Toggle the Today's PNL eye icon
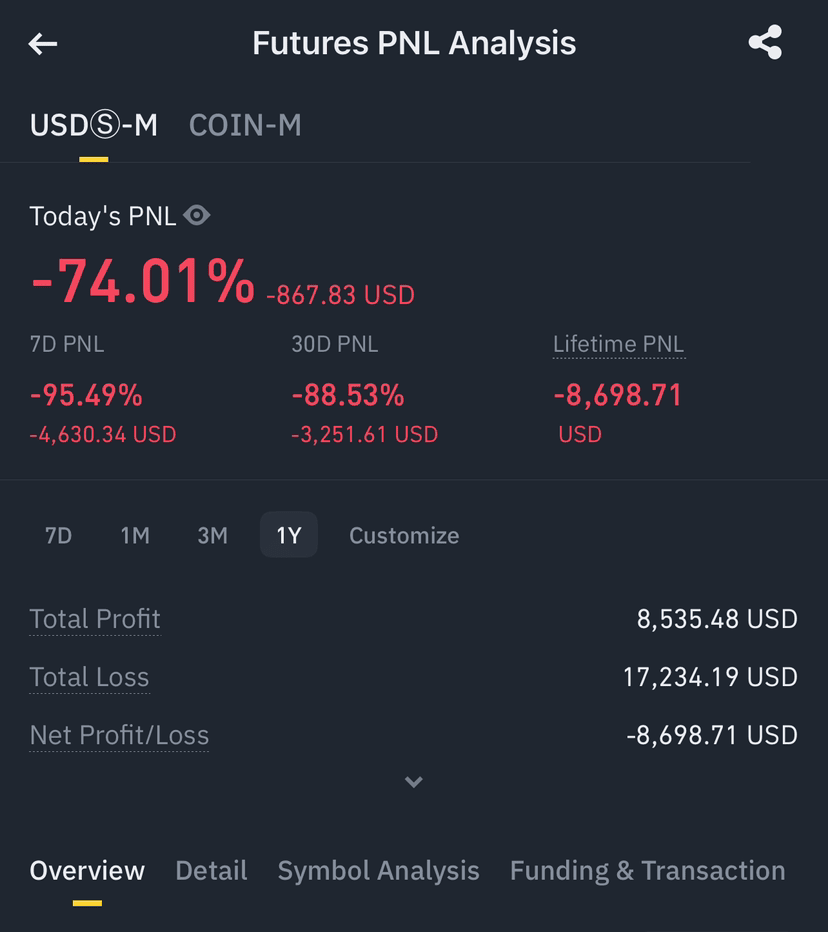Screen dimensions: 828x932 click(197, 215)
